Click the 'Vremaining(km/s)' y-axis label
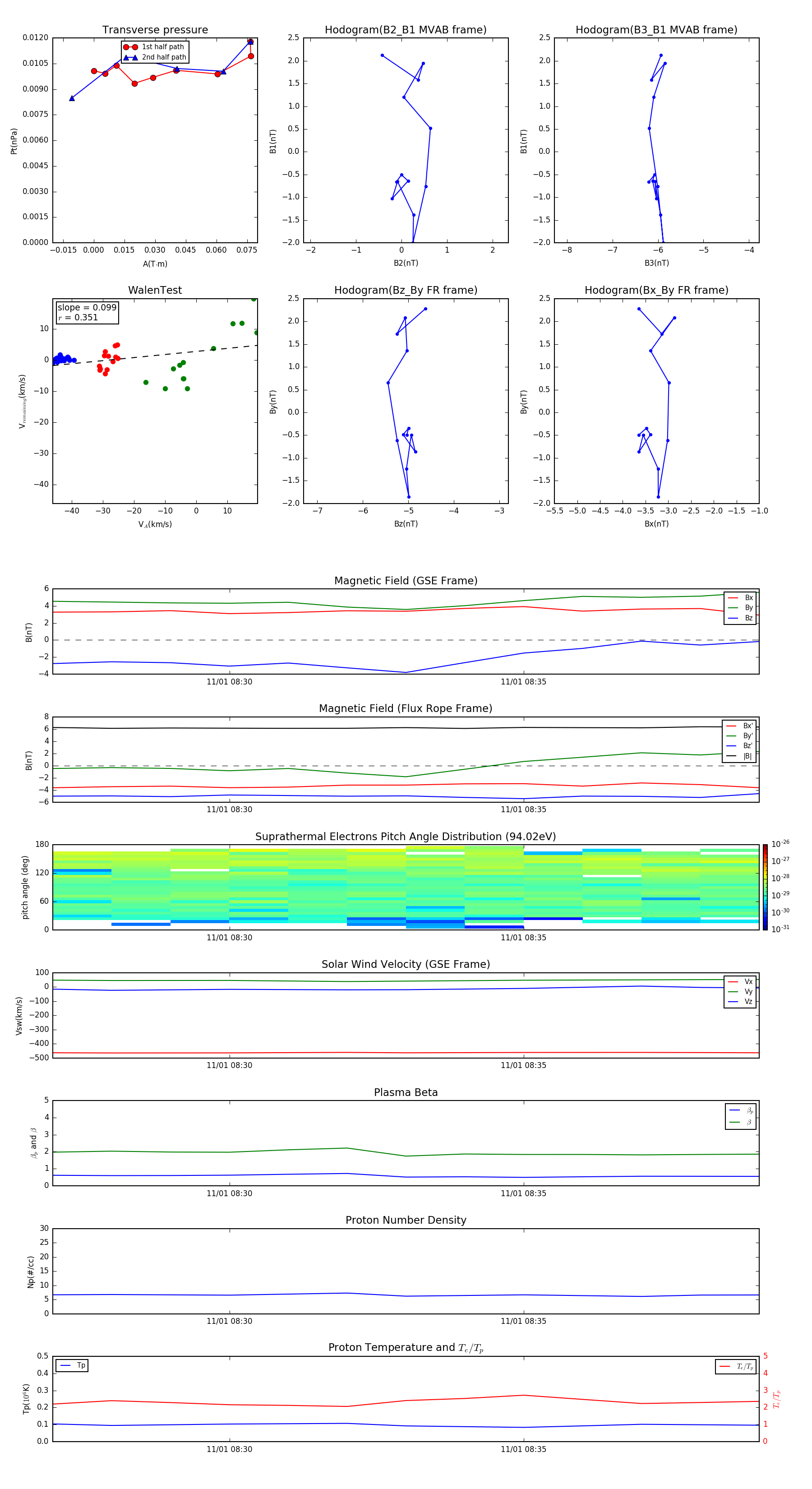The image size is (812, 1489). (22, 401)
